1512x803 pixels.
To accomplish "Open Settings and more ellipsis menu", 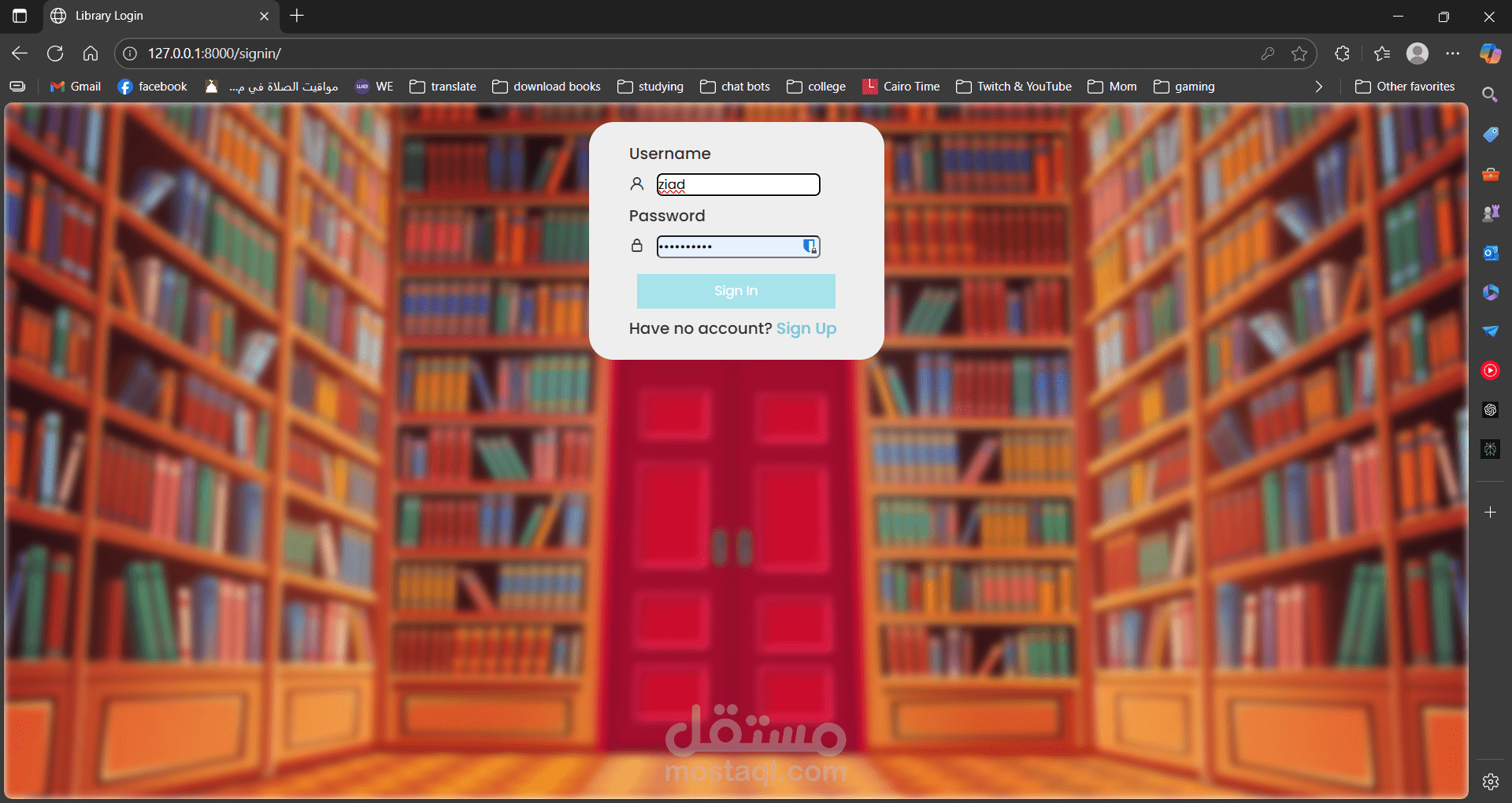I will coord(1453,54).
